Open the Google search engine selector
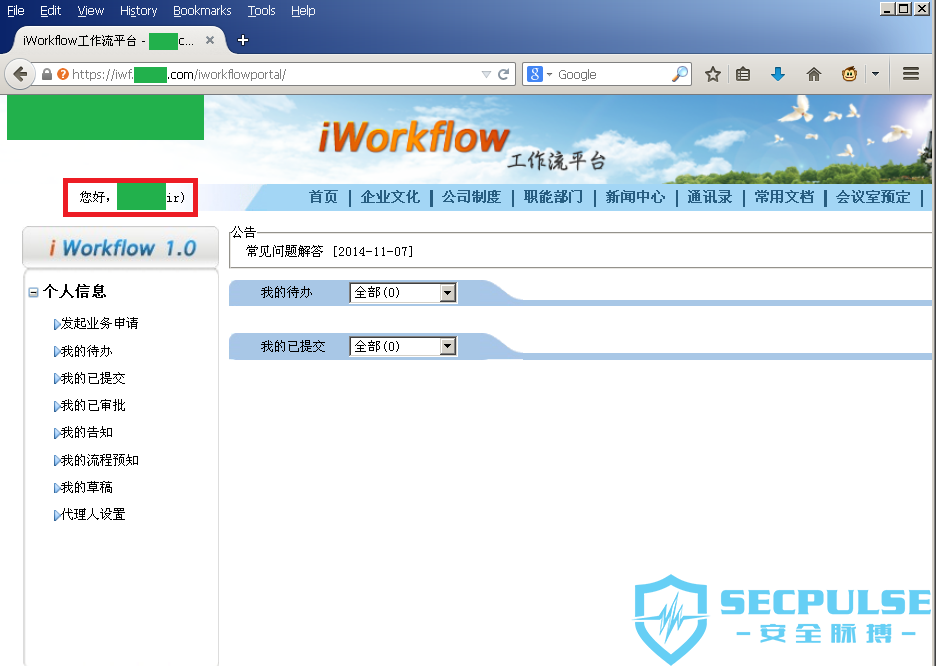Viewport: 936px width, 666px height. pos(539,75)
